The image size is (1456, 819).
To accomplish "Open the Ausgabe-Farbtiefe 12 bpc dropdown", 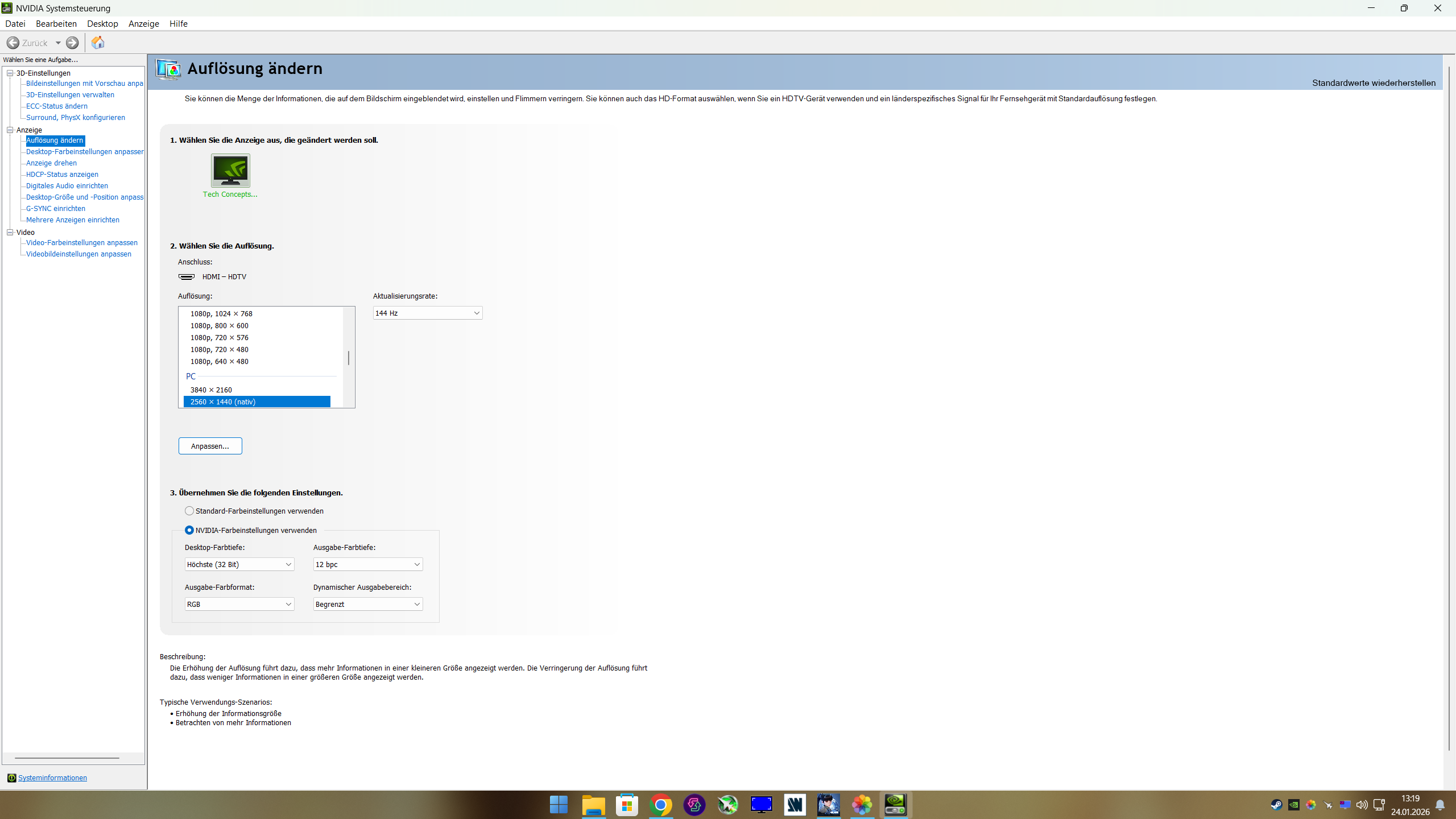I will (x=368, y=564).
